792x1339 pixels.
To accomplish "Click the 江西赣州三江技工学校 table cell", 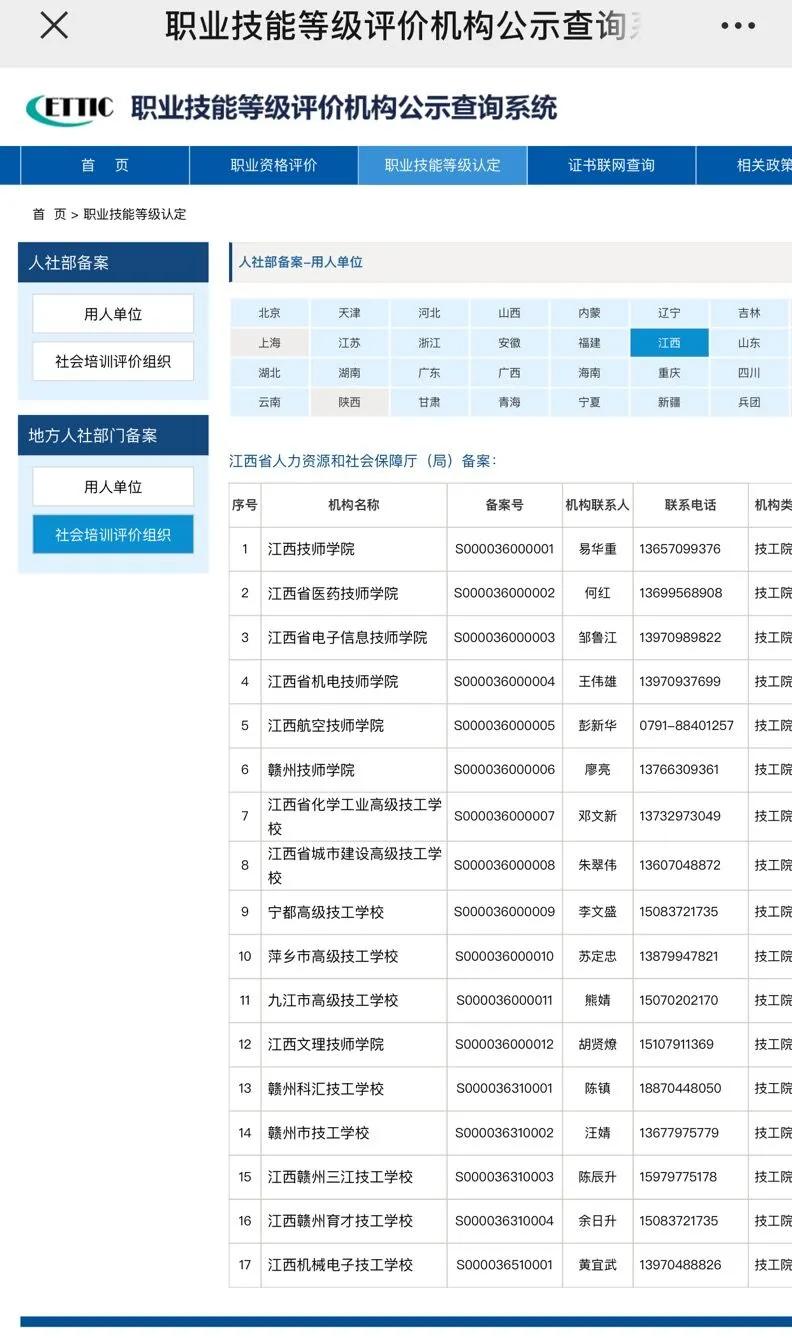I will tap(354, 1177).
